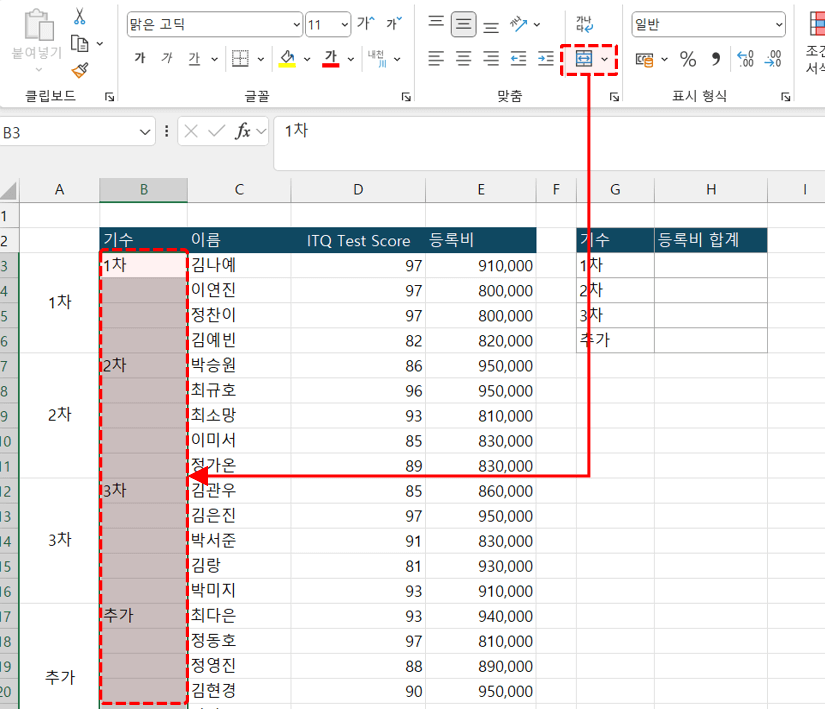Select the 추가 cell in column G

(x=616, y=340)
